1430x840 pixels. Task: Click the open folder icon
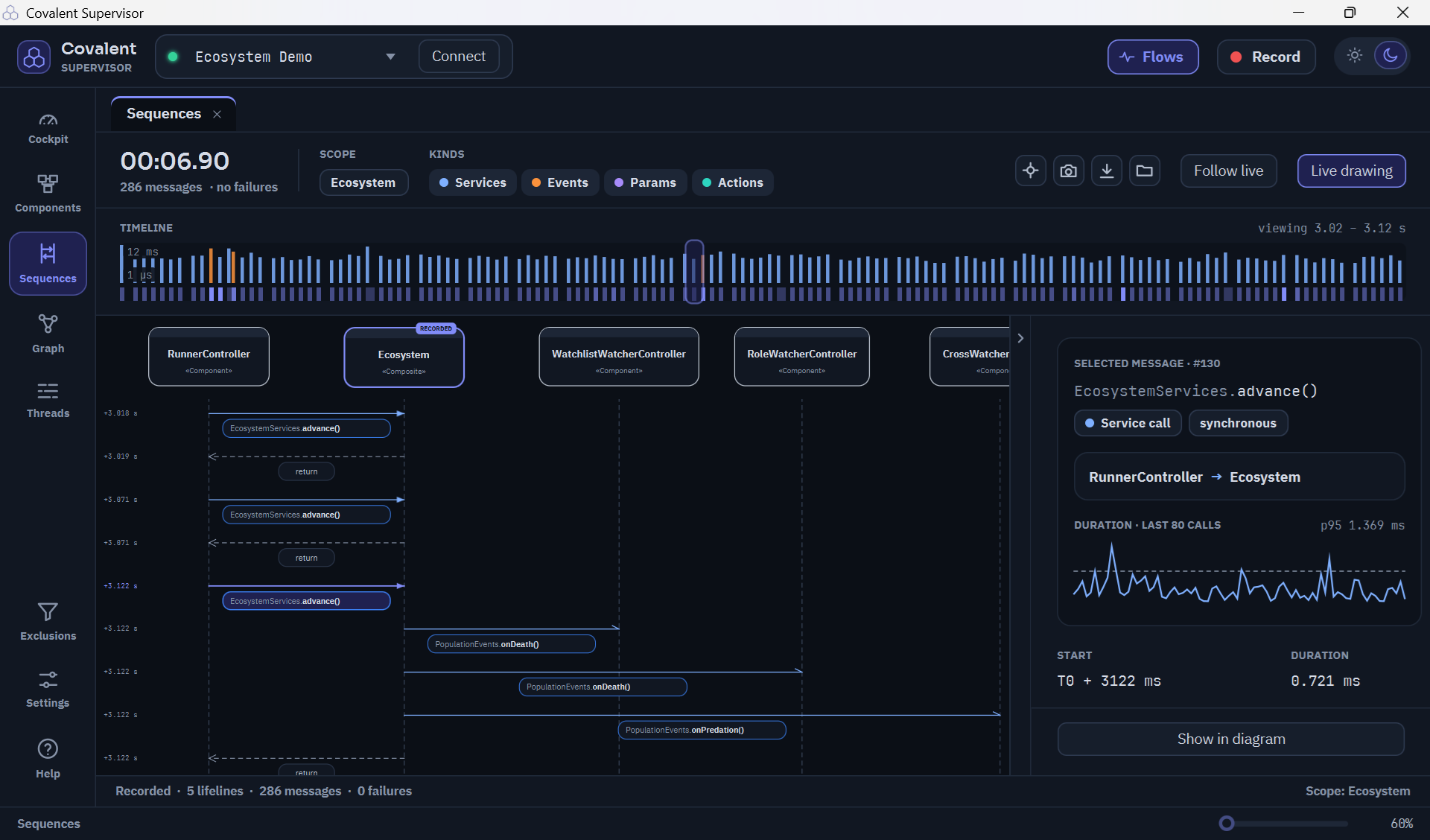(1145, 171)
